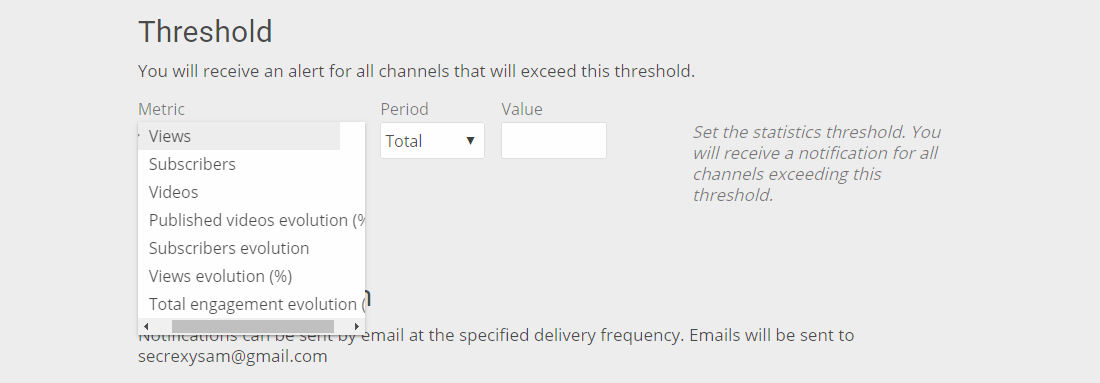Select Views evolution (%) metric
1100x383 pixels.
click(251, 276)
